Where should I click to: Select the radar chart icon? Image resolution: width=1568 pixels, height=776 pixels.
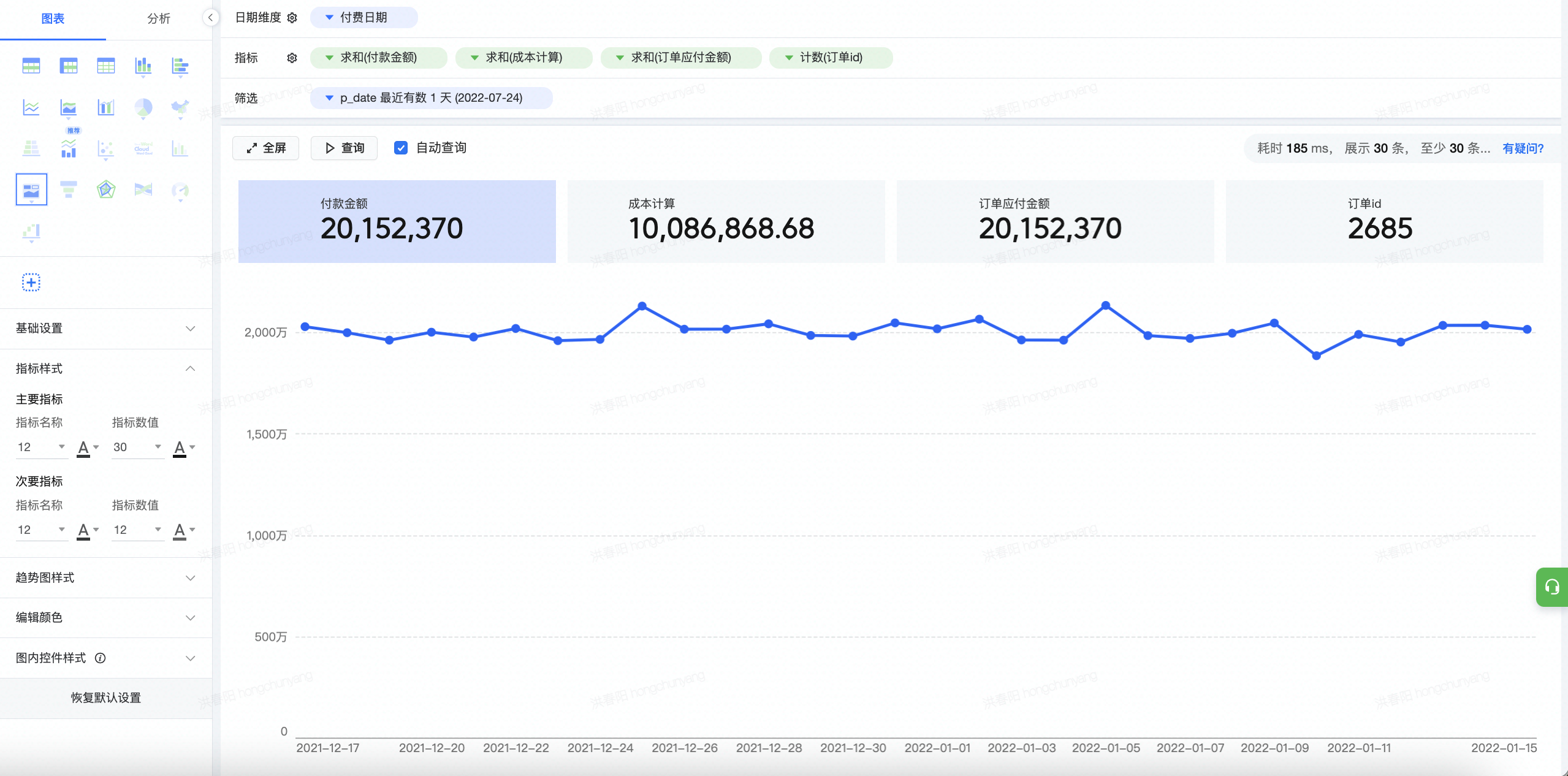106,189
